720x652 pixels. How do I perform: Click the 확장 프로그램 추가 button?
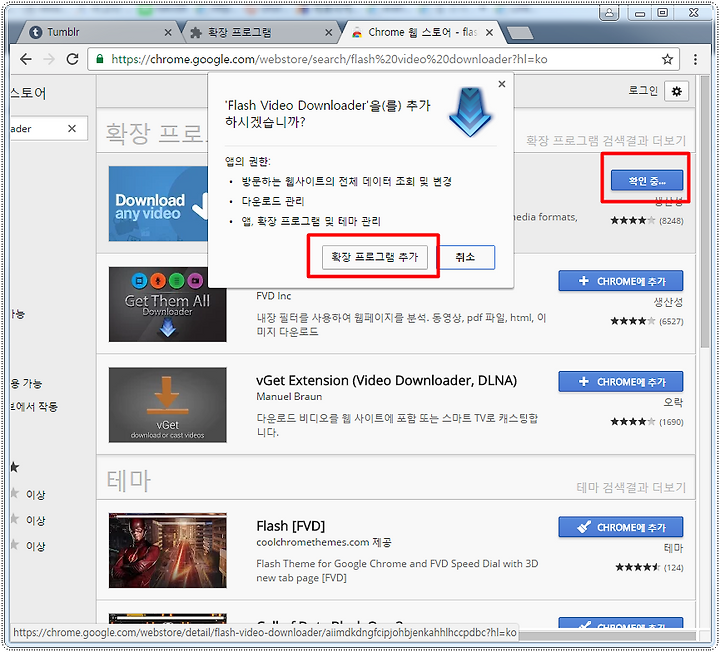374,257
